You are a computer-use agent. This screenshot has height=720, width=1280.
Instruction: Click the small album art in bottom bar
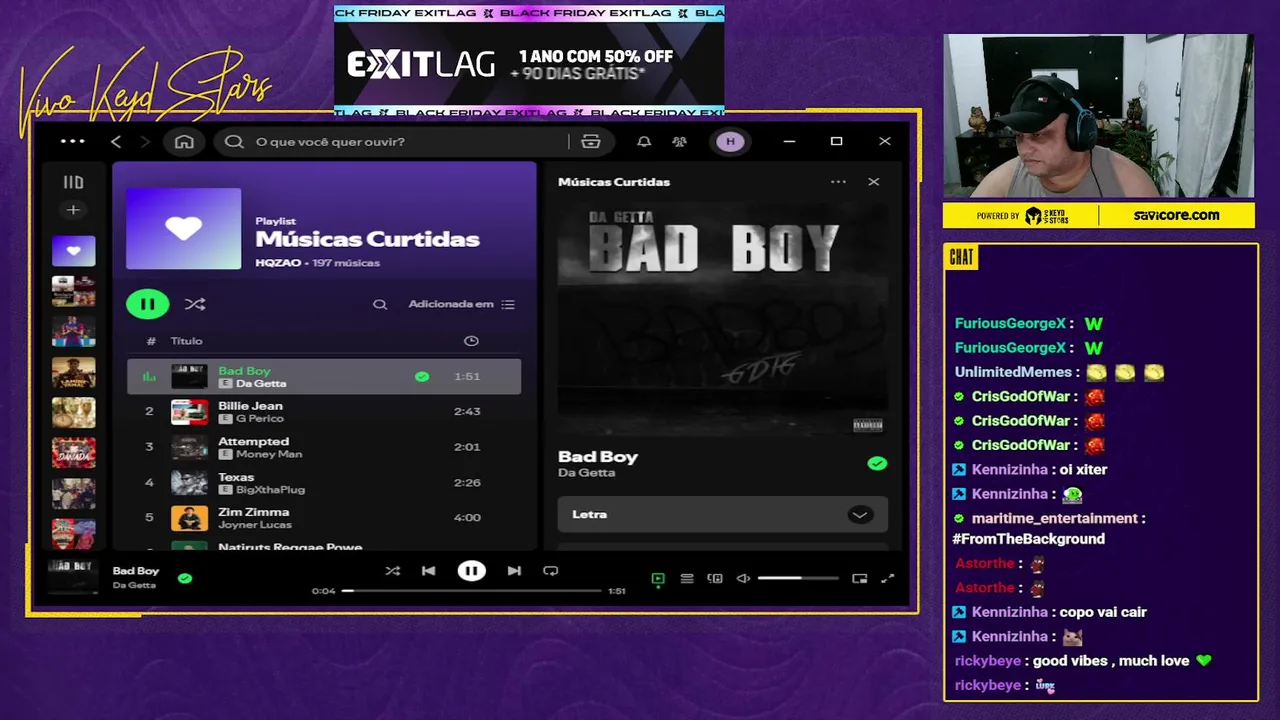click(73, 577)
